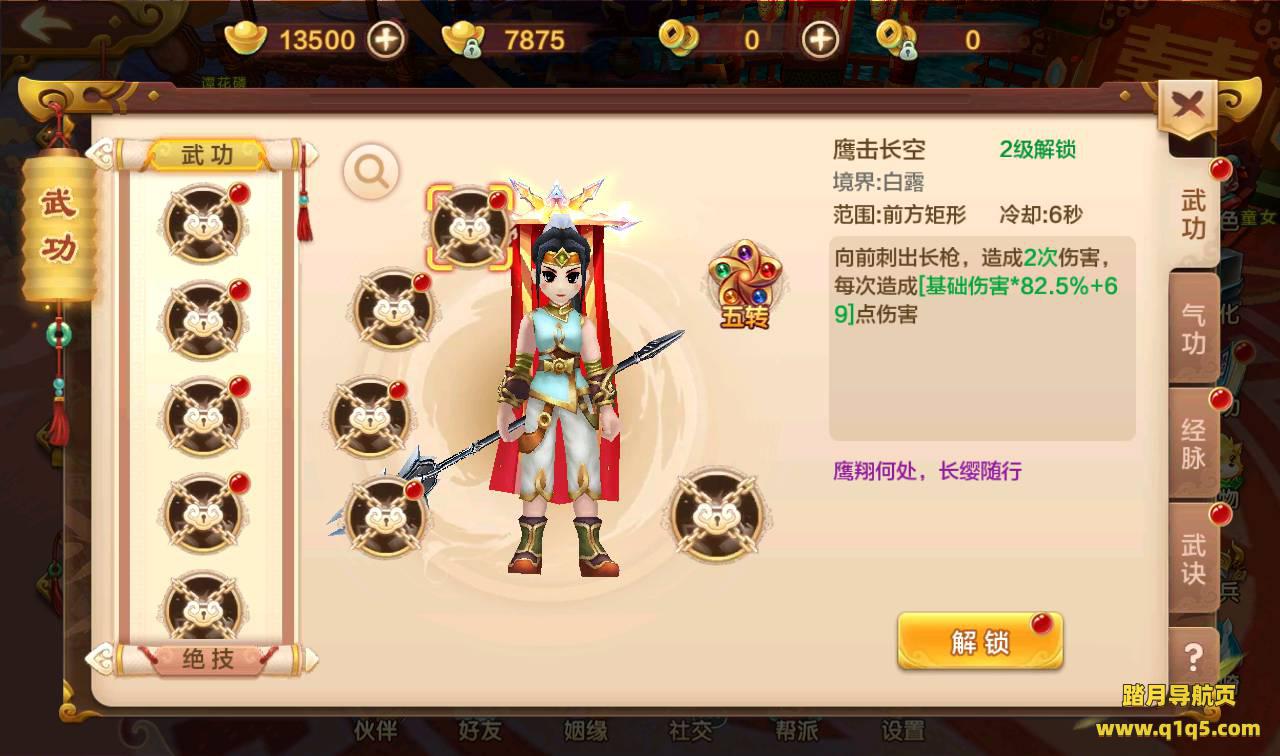Close the skill panel with X button
Viewport: 1280px width, 756px height.
(x=1188, y=104)
